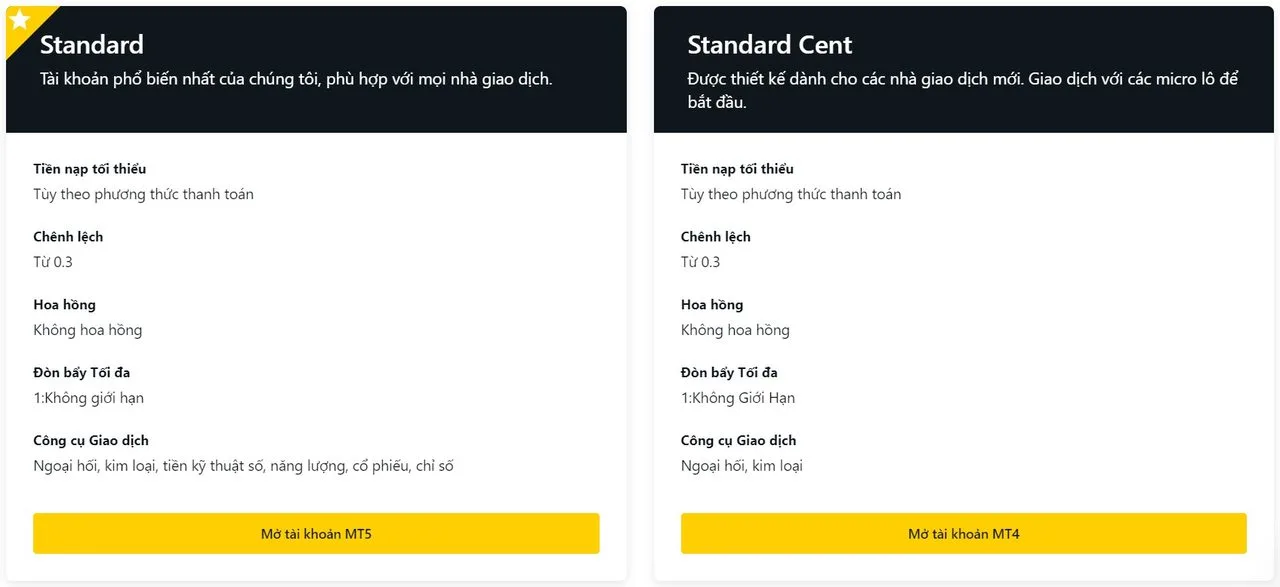Click 'Chênh lệch' label in Standard card
The width and height of the screenshot is (1280, 587).
[x=68, y=237]
